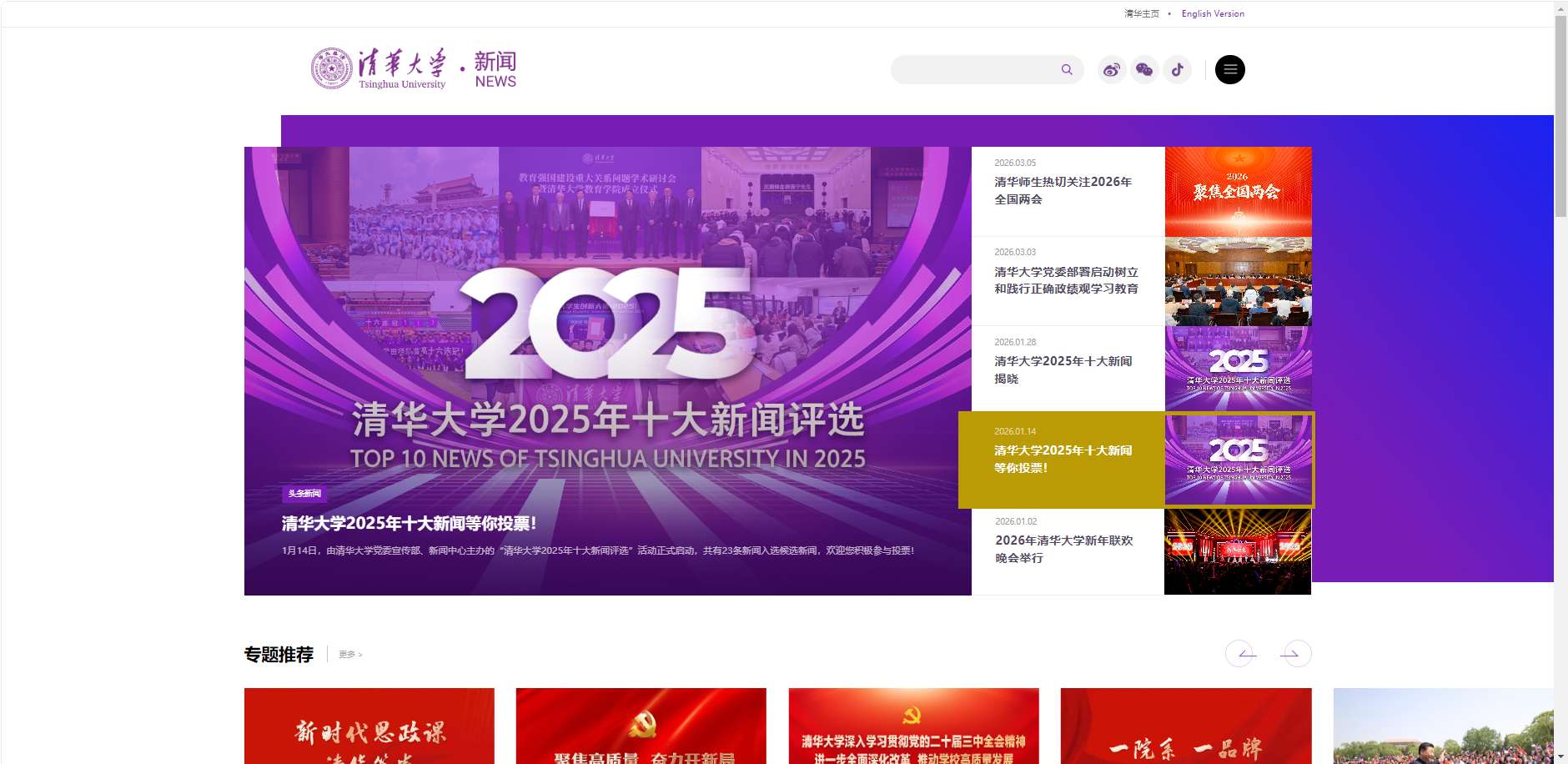The height and width of the screenshot is (764, 1568).
Task: Open the 新时代思政课 topic card
Action: pos(369,726)
